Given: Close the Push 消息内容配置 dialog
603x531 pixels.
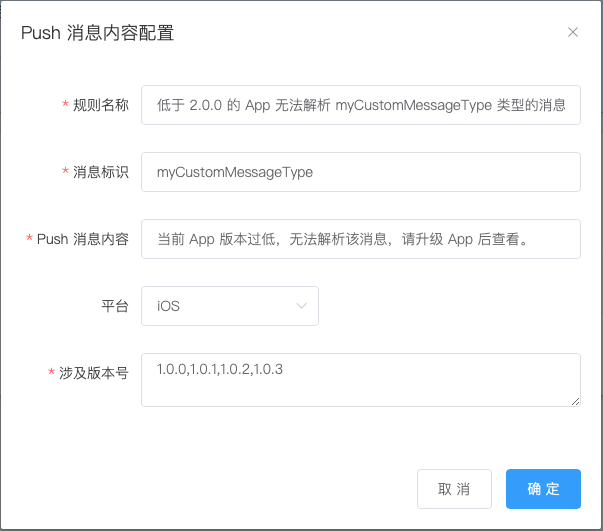Looking at the screenshot, I should tap(573, 32).
